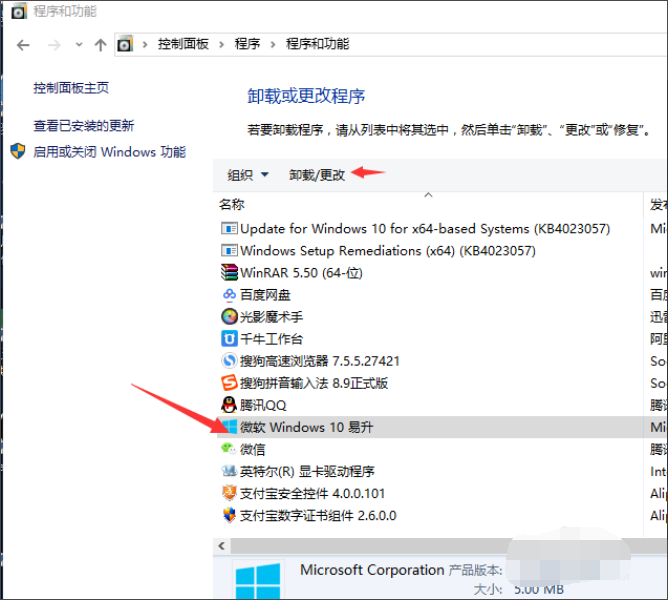Open 查看已安装的更新 link
This screenshot has height=600, width=668.
point(84,125)
